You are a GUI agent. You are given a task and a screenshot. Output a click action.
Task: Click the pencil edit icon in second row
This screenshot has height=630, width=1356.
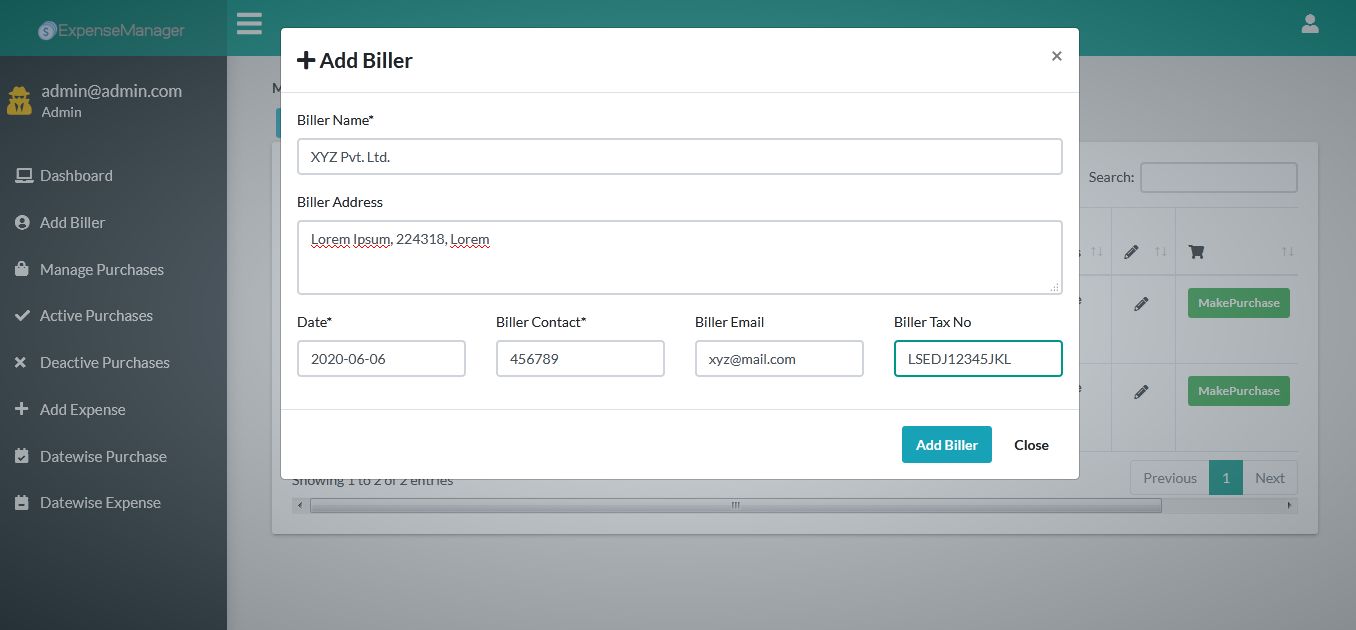(x=1141, y=392)
